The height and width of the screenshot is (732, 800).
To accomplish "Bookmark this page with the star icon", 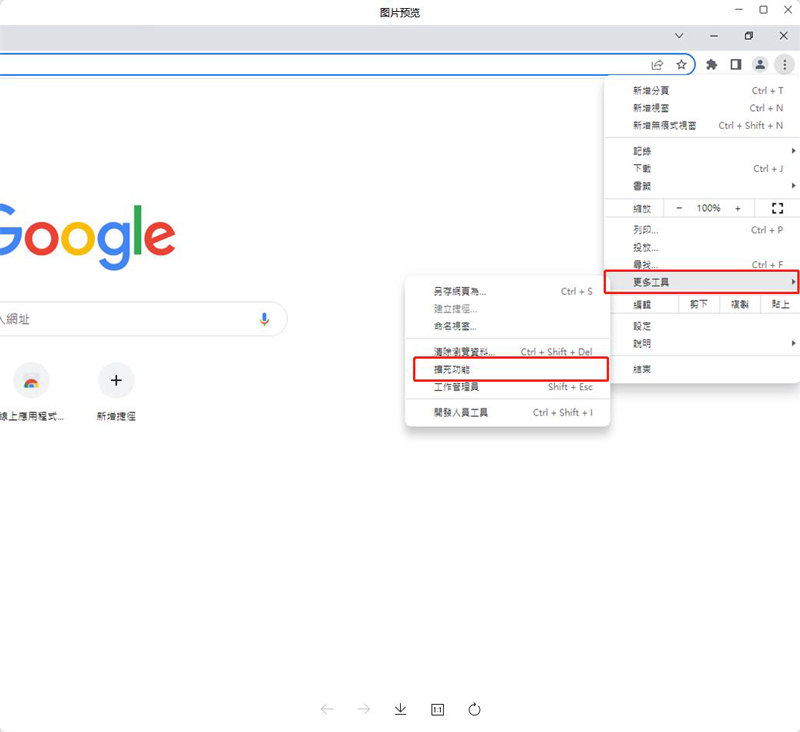I will (x=681, y=65).
